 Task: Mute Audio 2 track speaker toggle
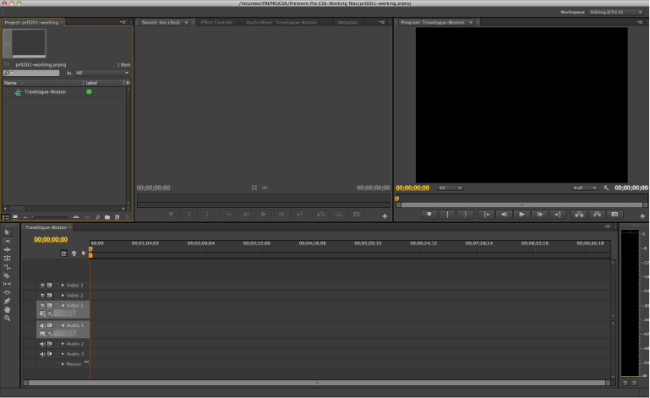point(42,344)
